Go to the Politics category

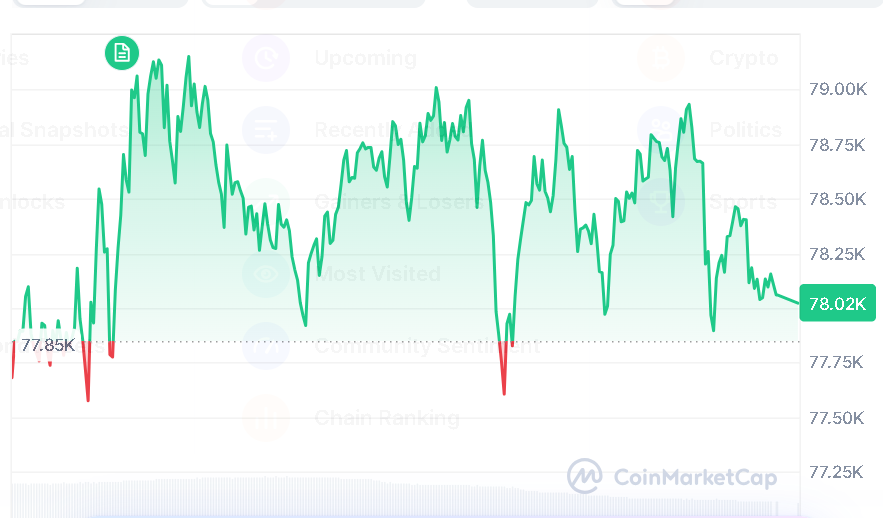(x=745, y=130)
